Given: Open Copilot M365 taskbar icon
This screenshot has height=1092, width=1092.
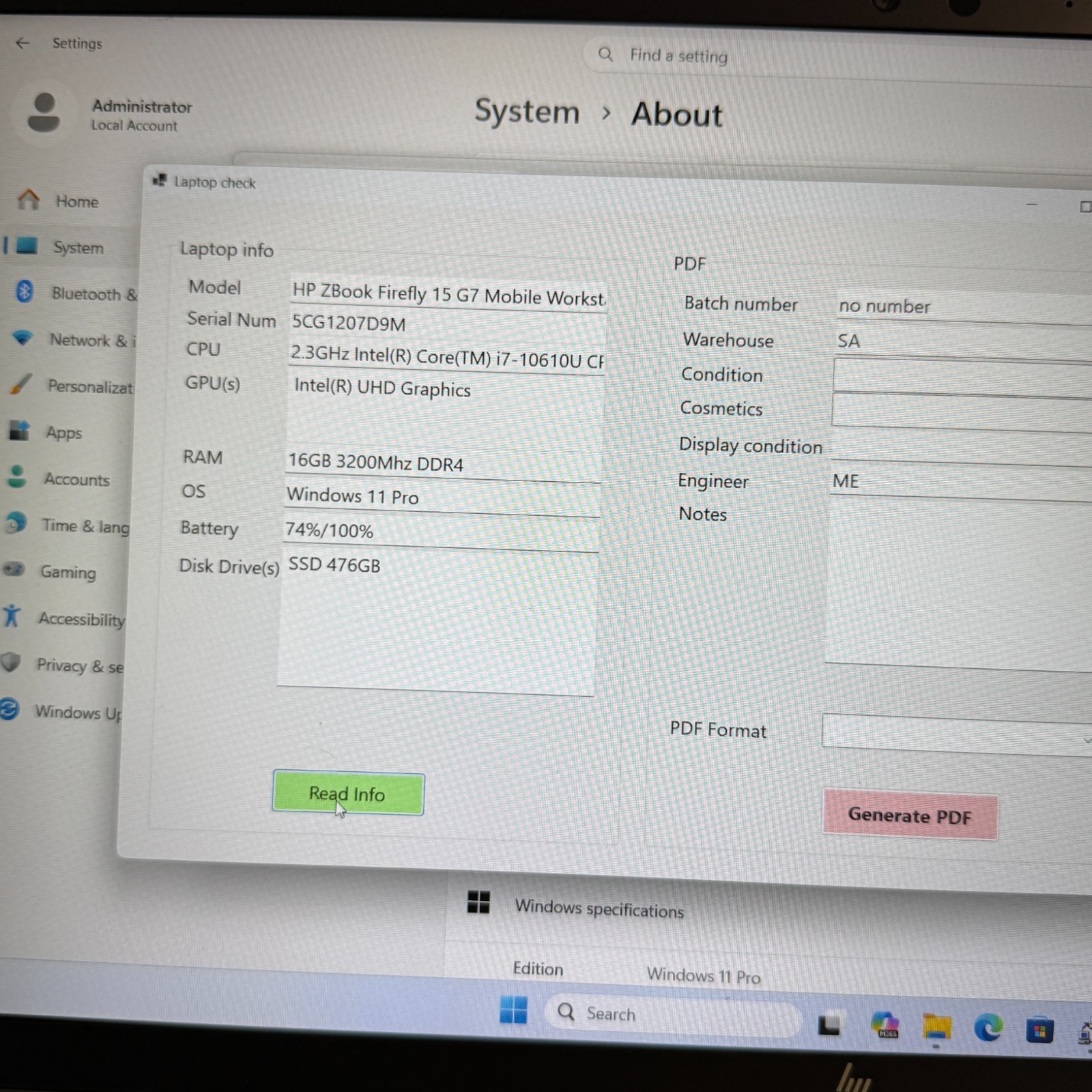Looking at the screenshot, I should (x=885, y=1025).
